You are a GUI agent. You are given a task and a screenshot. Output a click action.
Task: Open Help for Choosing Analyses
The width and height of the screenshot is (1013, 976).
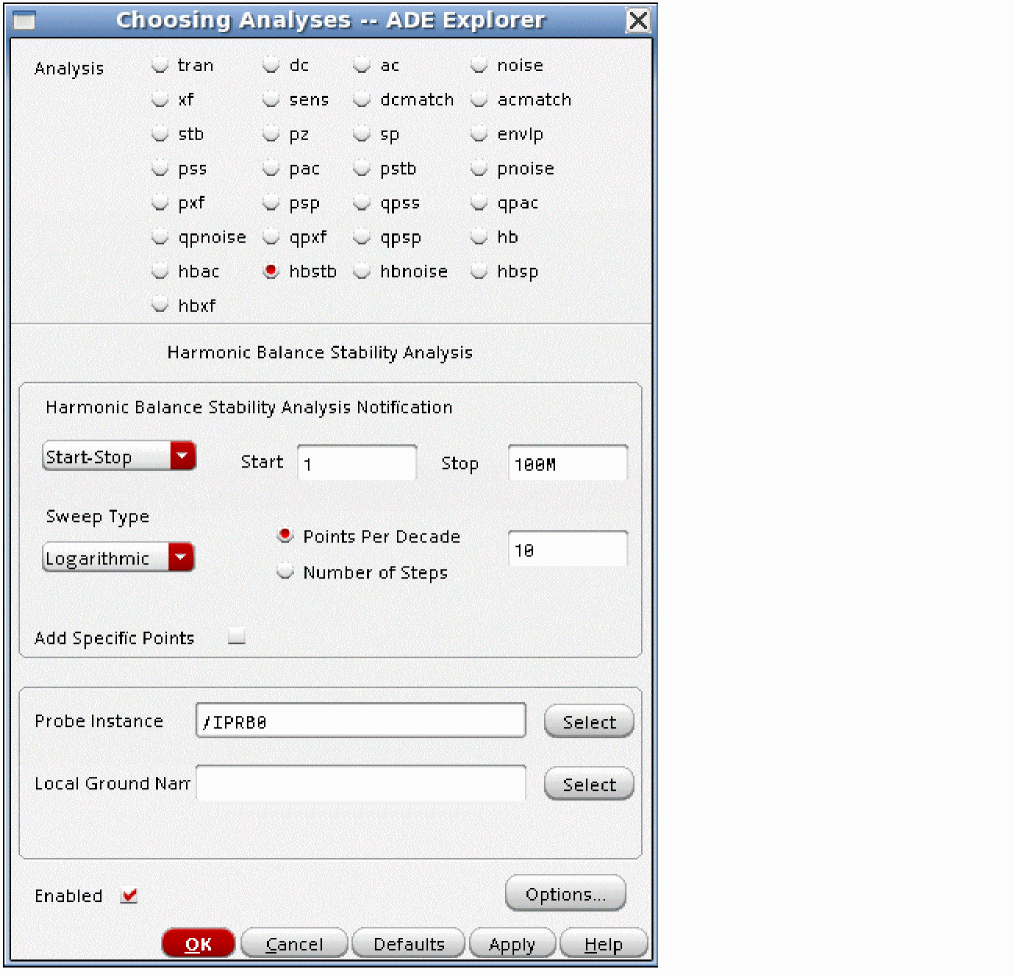603,944
